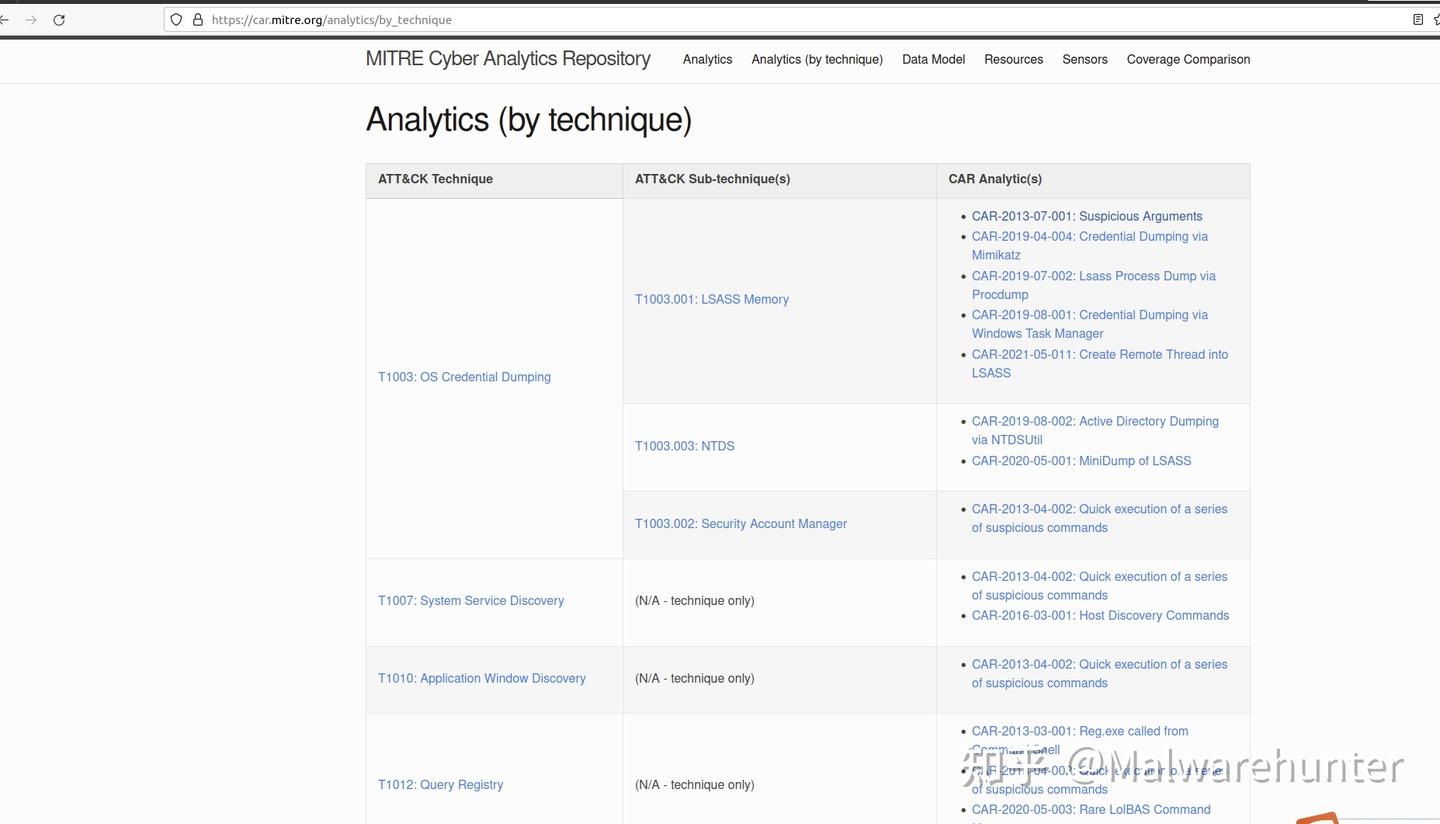Open CAR-2019-04-004 Credential Dumping via Mimikatz

tap(1090, 245)
